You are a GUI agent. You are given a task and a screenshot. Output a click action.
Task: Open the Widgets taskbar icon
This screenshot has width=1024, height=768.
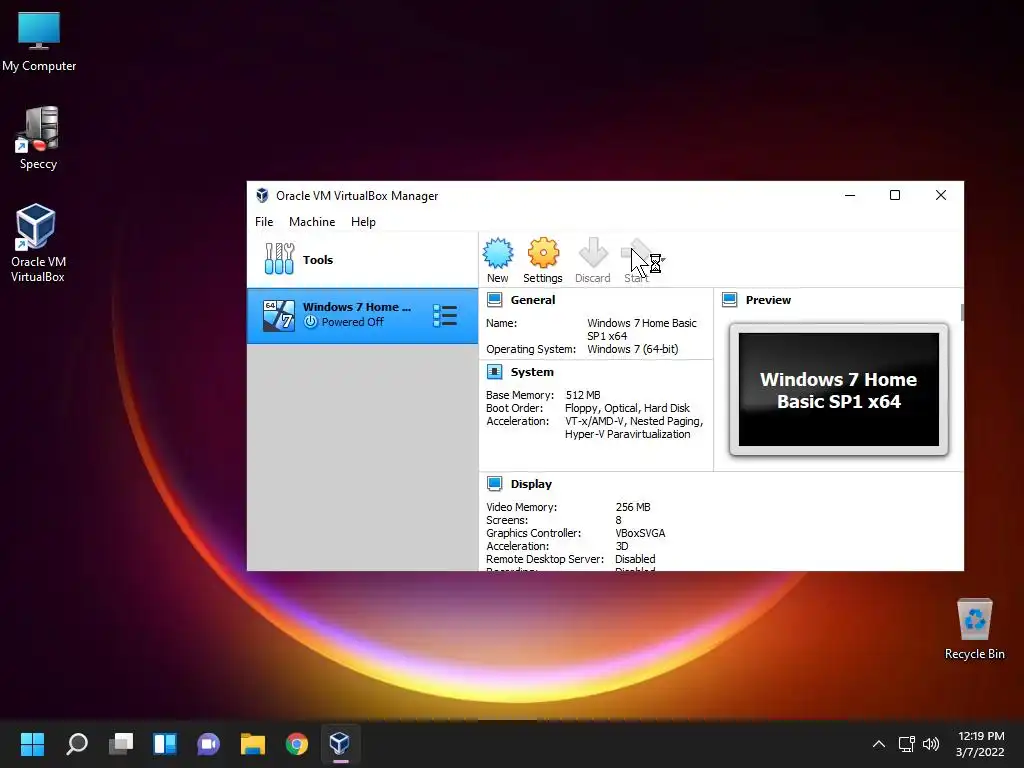[x=165, y=743]
